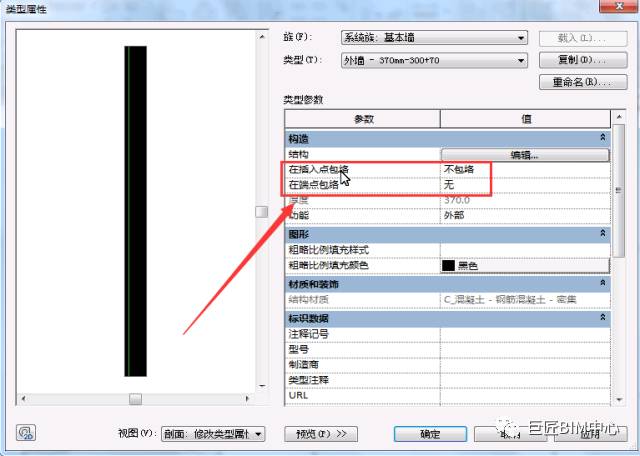This screenshot has height=456, width=640.
Task: Select the 不包络 value cell
Action: [525, 169]
